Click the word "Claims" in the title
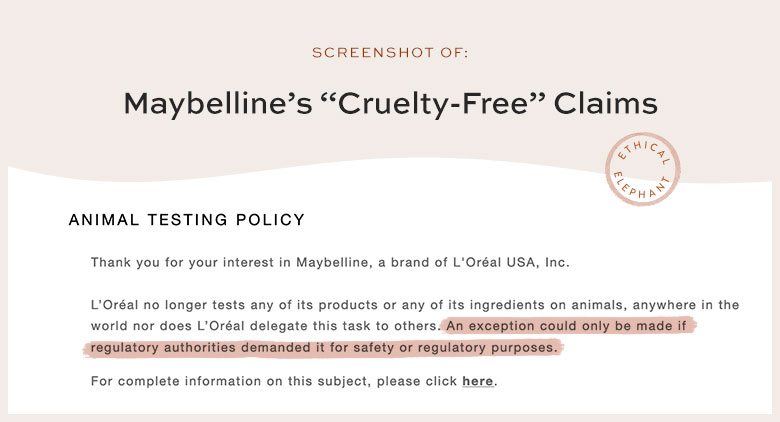 tap(607, 103)
